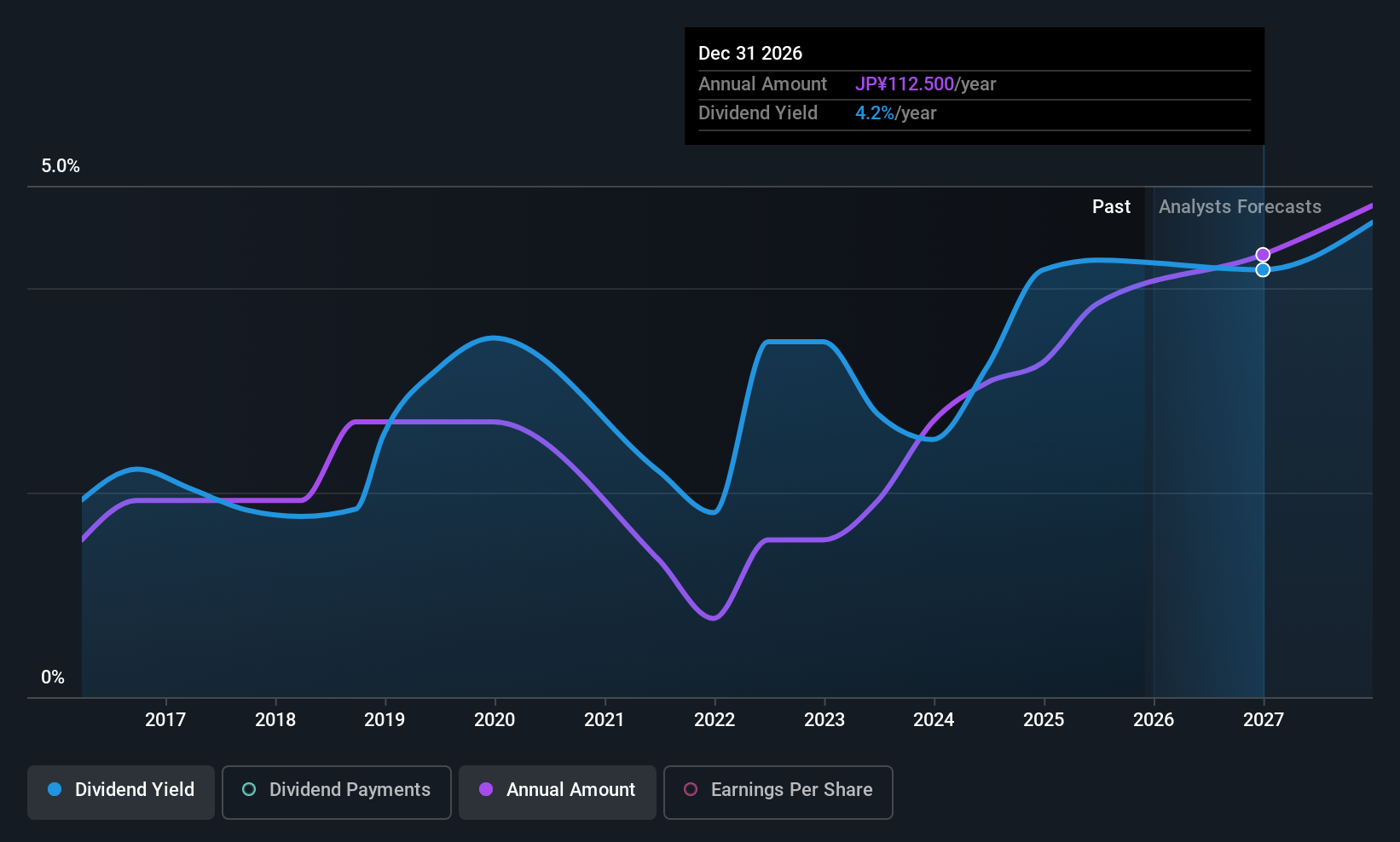The height and width of the screenshot is (842, 1400).
Task: Click the Past label on the chart
Action: click(x=1111, y=207)
